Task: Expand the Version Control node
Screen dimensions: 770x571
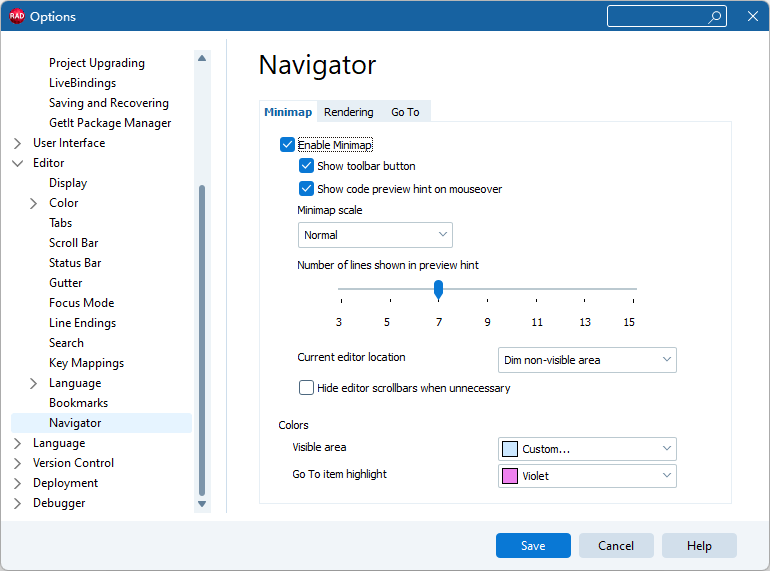Action: pos(18,463)
